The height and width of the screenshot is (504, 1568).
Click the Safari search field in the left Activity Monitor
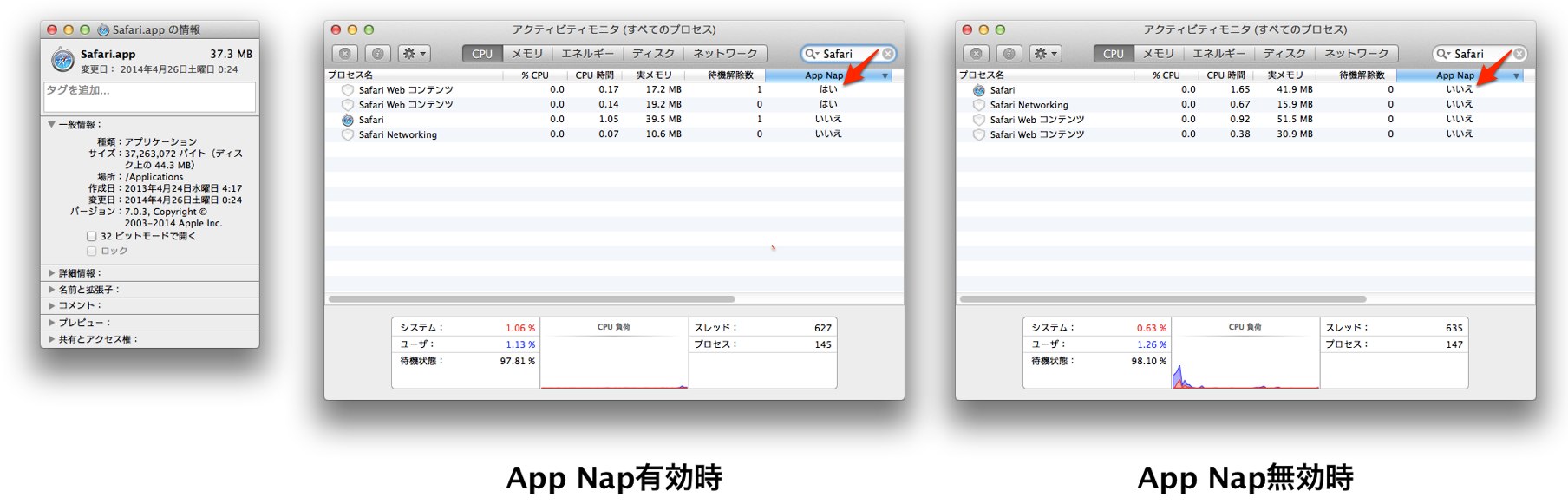click(848, 54)
